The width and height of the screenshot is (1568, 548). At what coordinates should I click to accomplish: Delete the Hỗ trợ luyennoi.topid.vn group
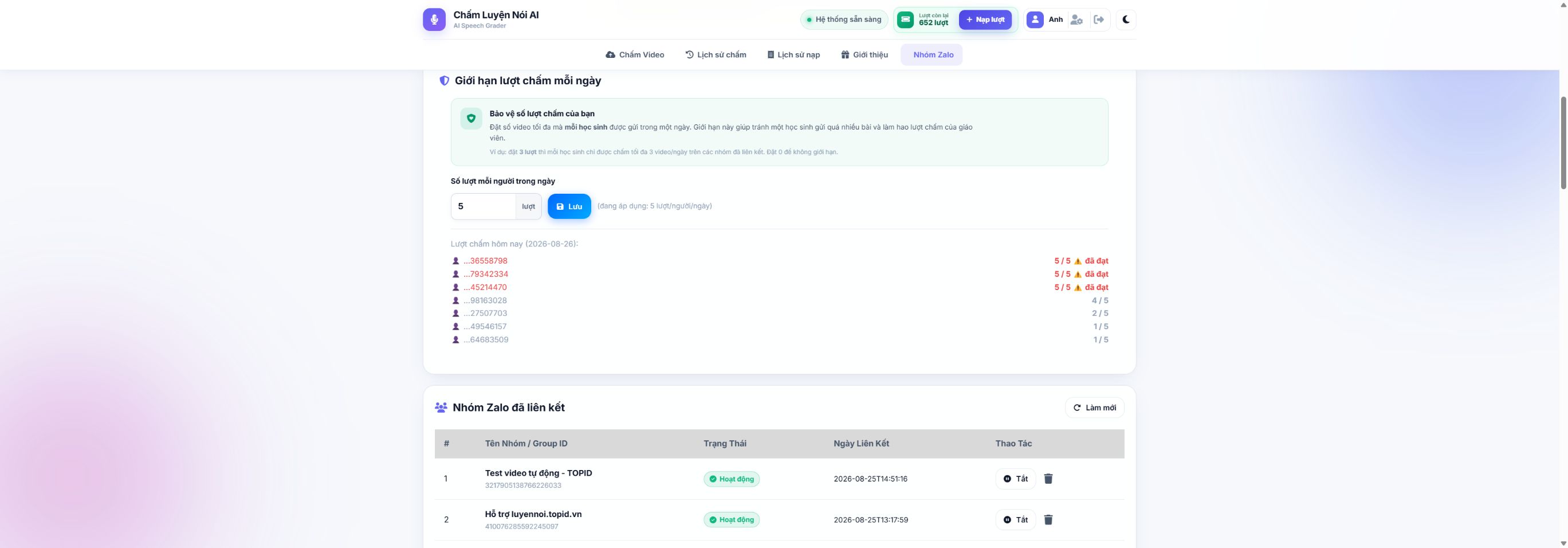(x=1048, y=519)
